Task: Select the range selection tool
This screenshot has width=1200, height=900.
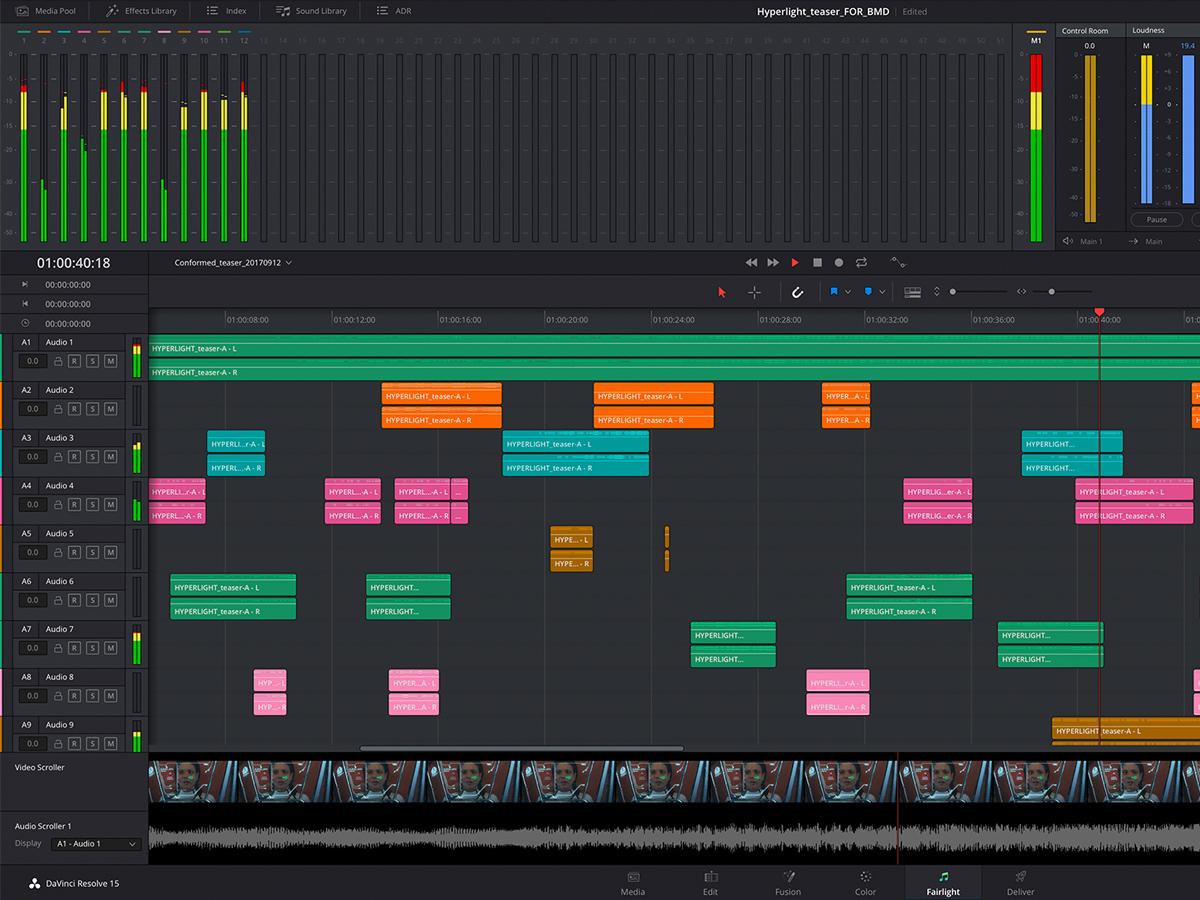Action: (755, 291)
